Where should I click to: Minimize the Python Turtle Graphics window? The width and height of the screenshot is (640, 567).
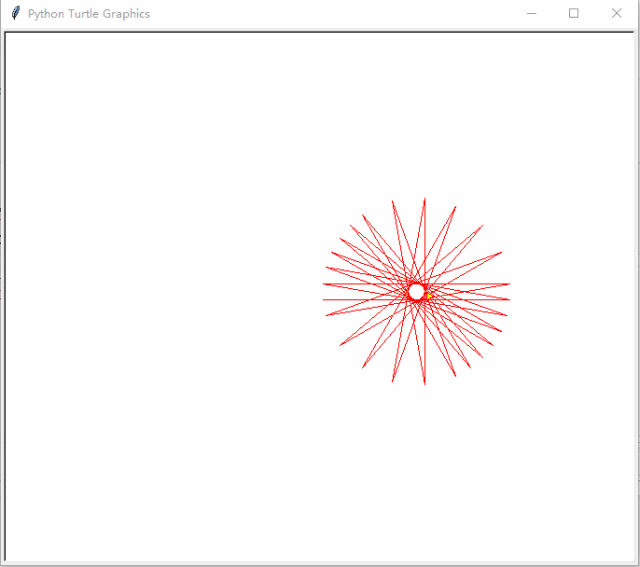point(531,13)
